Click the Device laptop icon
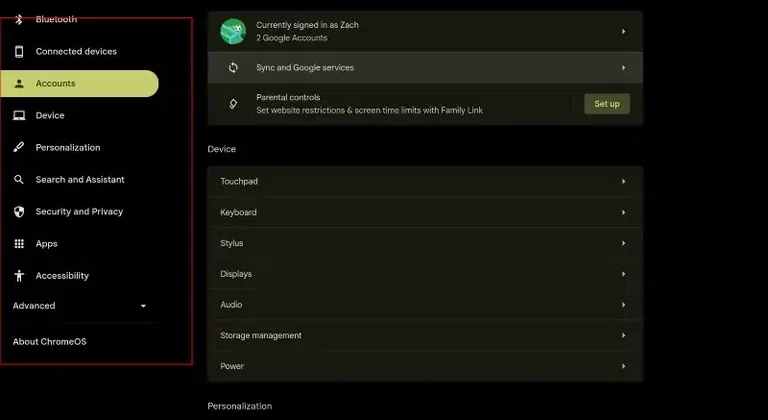 pyautogui.click(x=19, y=116)
